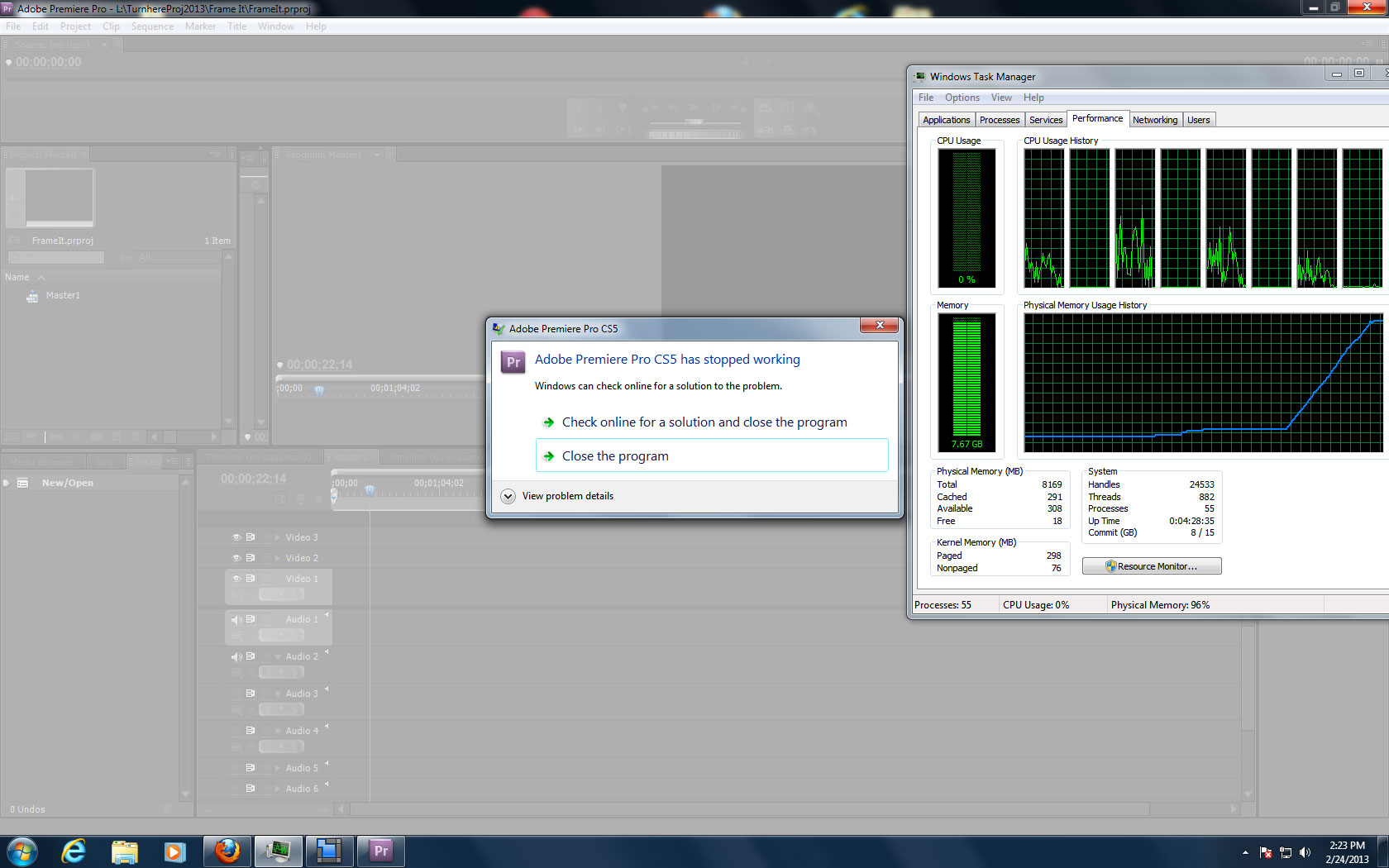This screenshot has height=868, width=1389.
Task: Mute the Audio 1 track speaker
Action: point(236,619)
